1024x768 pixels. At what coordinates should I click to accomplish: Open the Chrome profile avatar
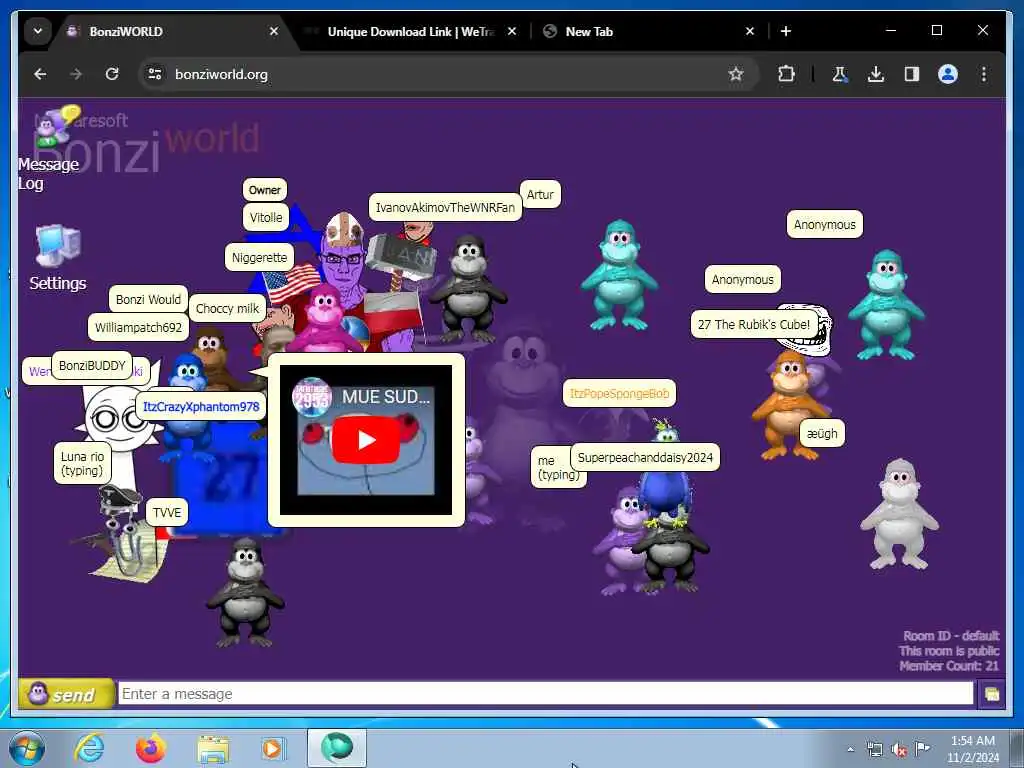point(948,74)
